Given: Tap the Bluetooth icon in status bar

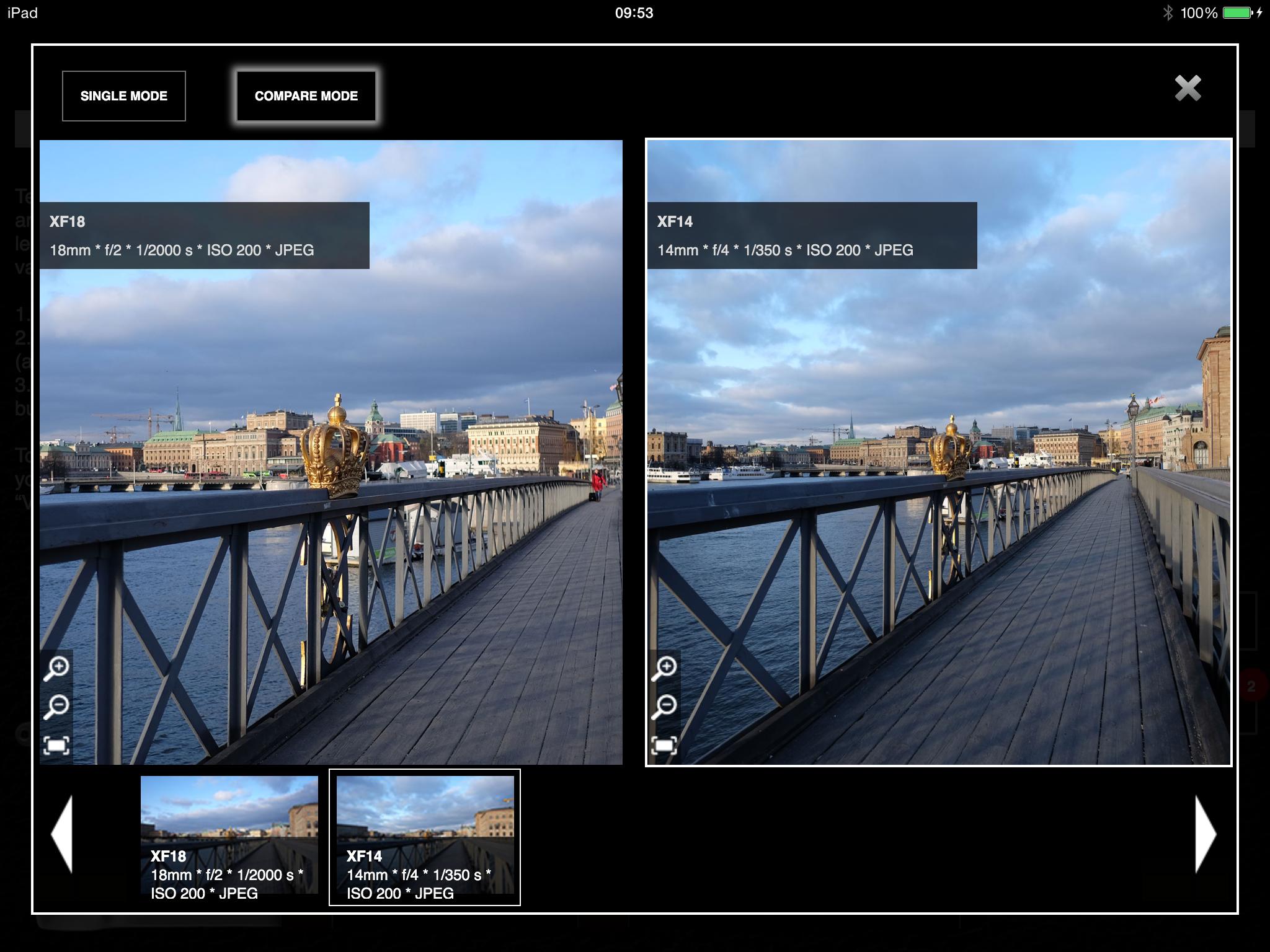Looking at the screenshot, I should coord(1168,13).
